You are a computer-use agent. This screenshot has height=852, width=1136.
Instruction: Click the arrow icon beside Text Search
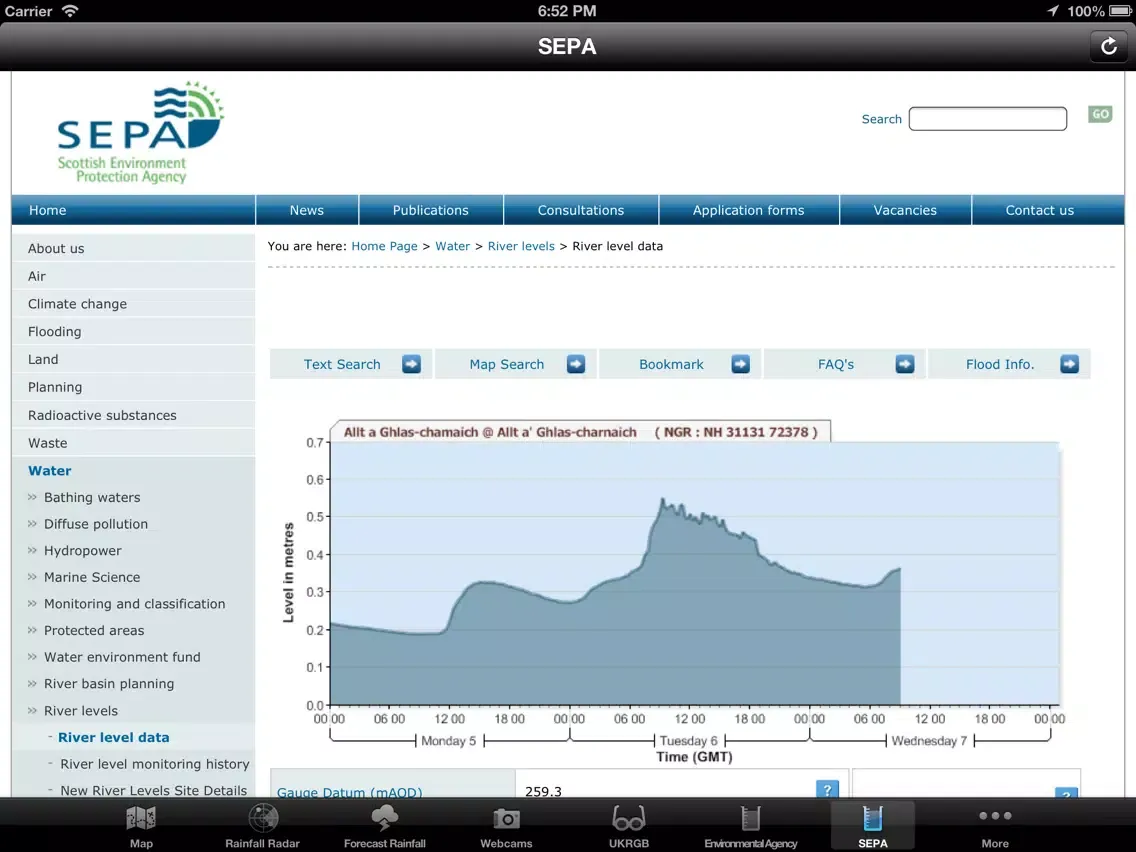412,364
